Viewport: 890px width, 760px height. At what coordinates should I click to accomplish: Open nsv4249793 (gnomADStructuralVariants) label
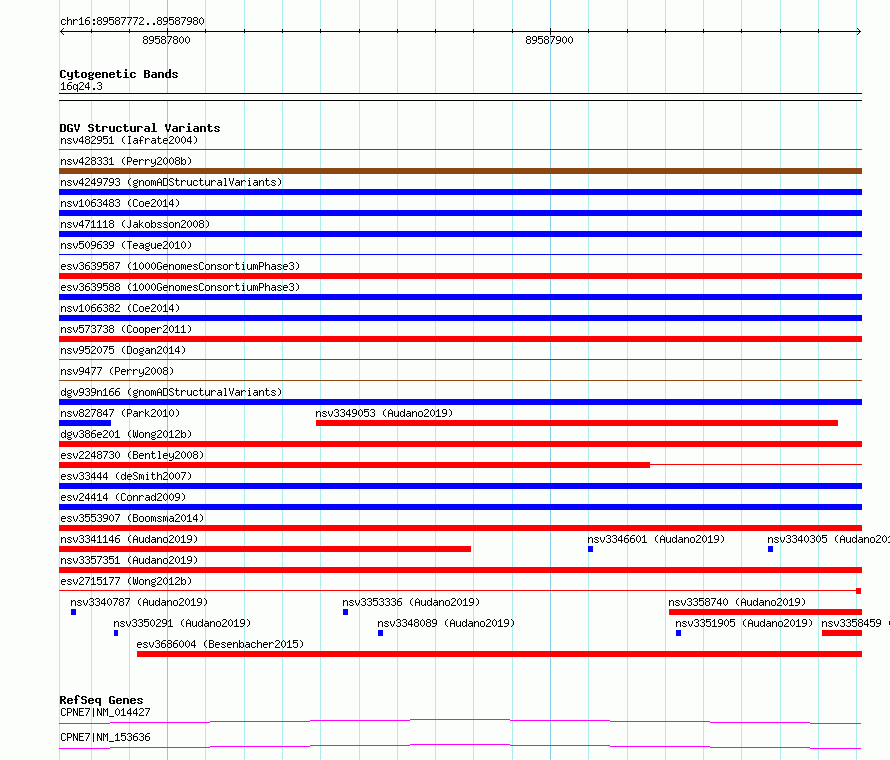(171, 182)
